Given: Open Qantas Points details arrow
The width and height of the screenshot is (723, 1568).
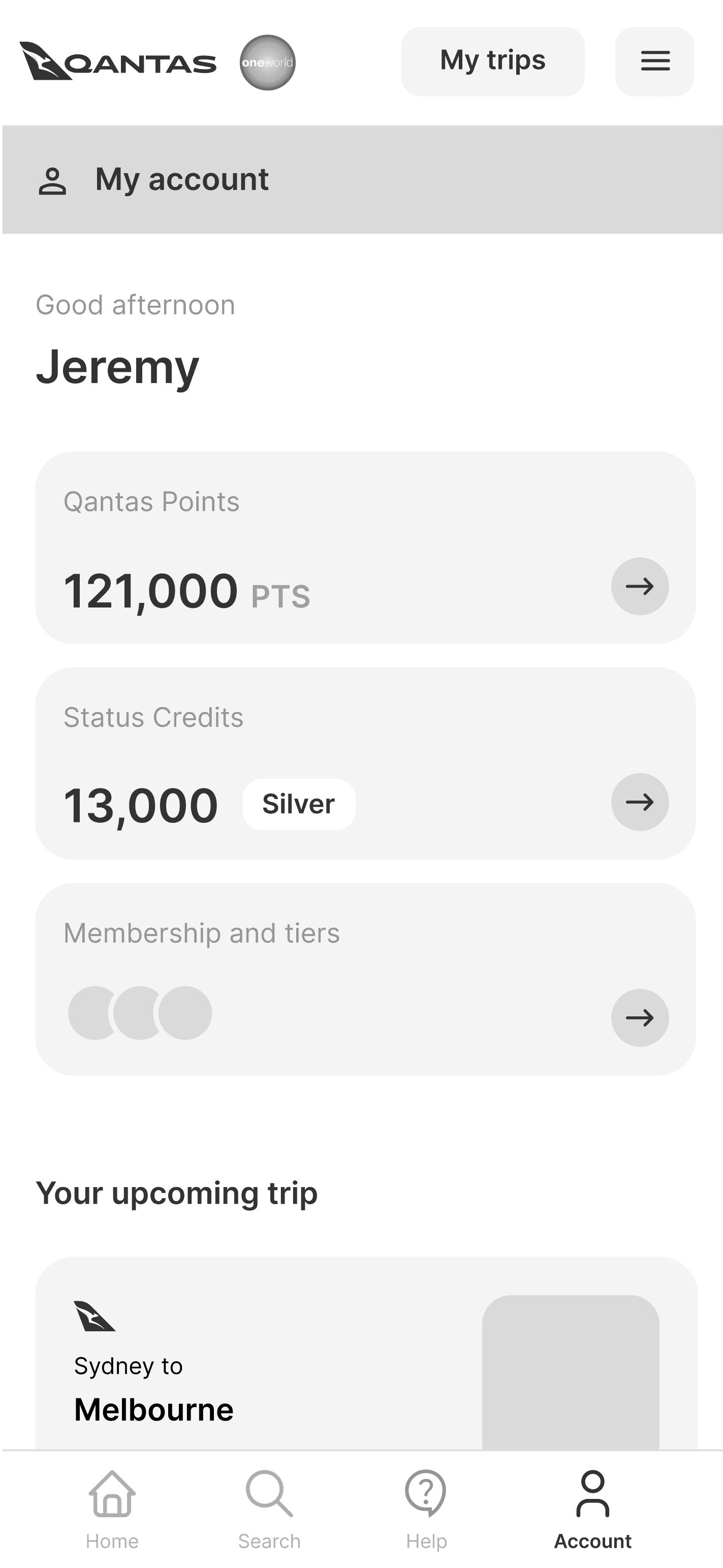Looking at the screenshot, I should (640, 586).
